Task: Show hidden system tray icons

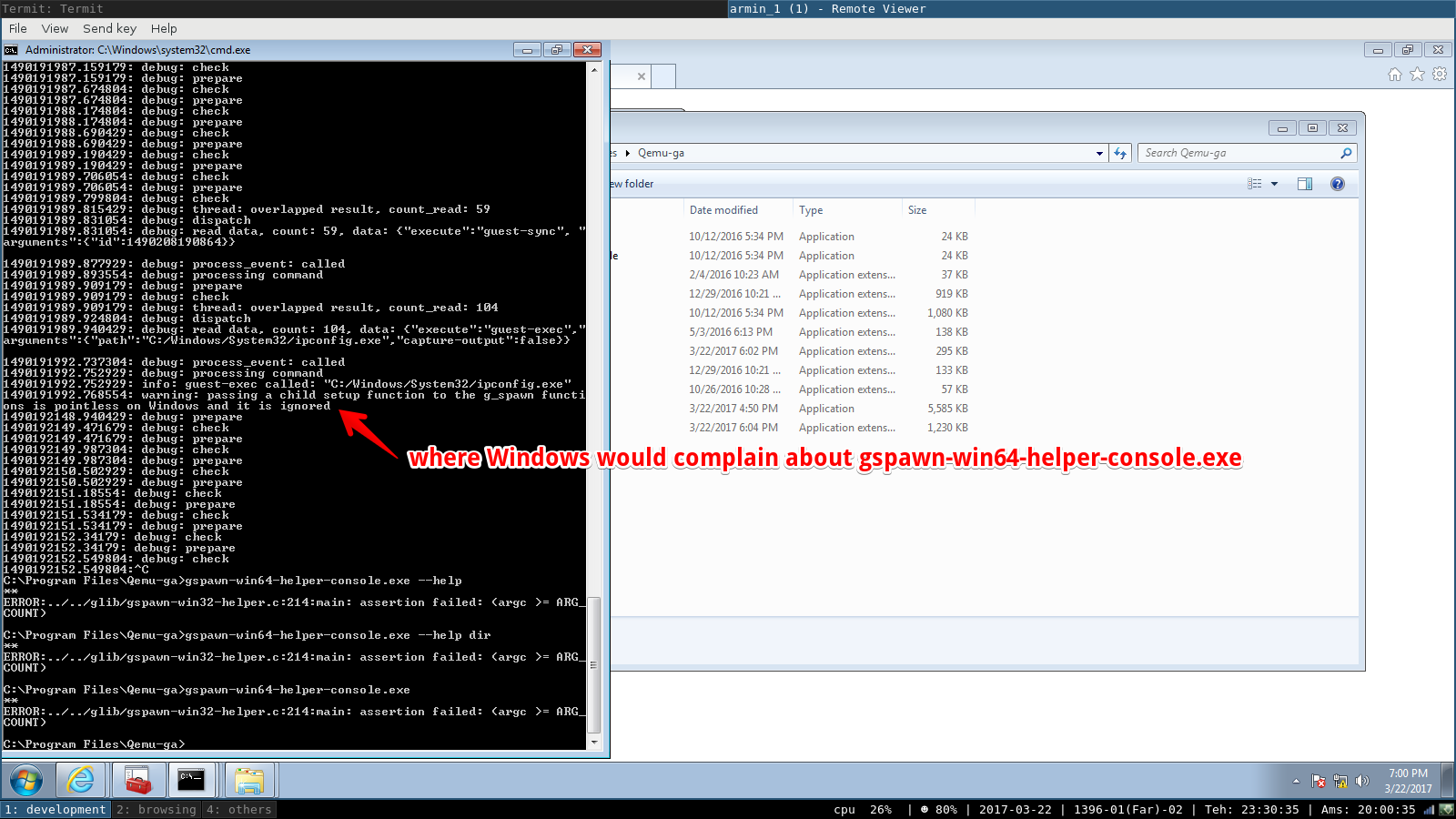Action: [1296, 781]
